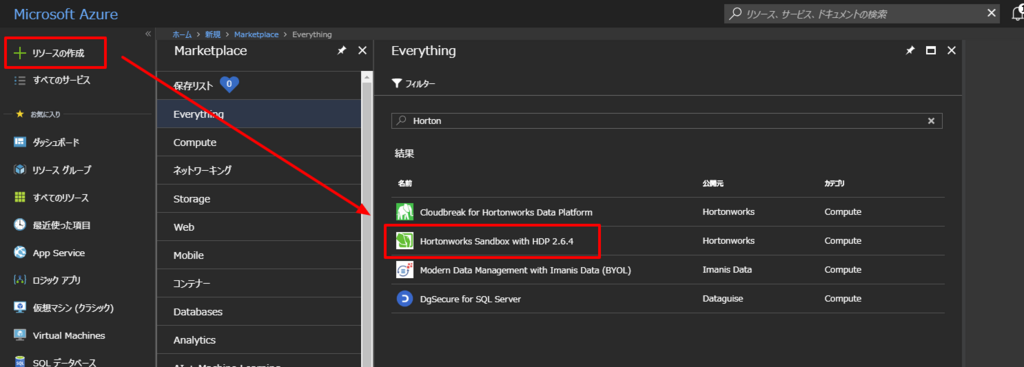The width and height of the screenshot is (1024, 367).
Task: Clear the top global search box
Action: point(991,12)
